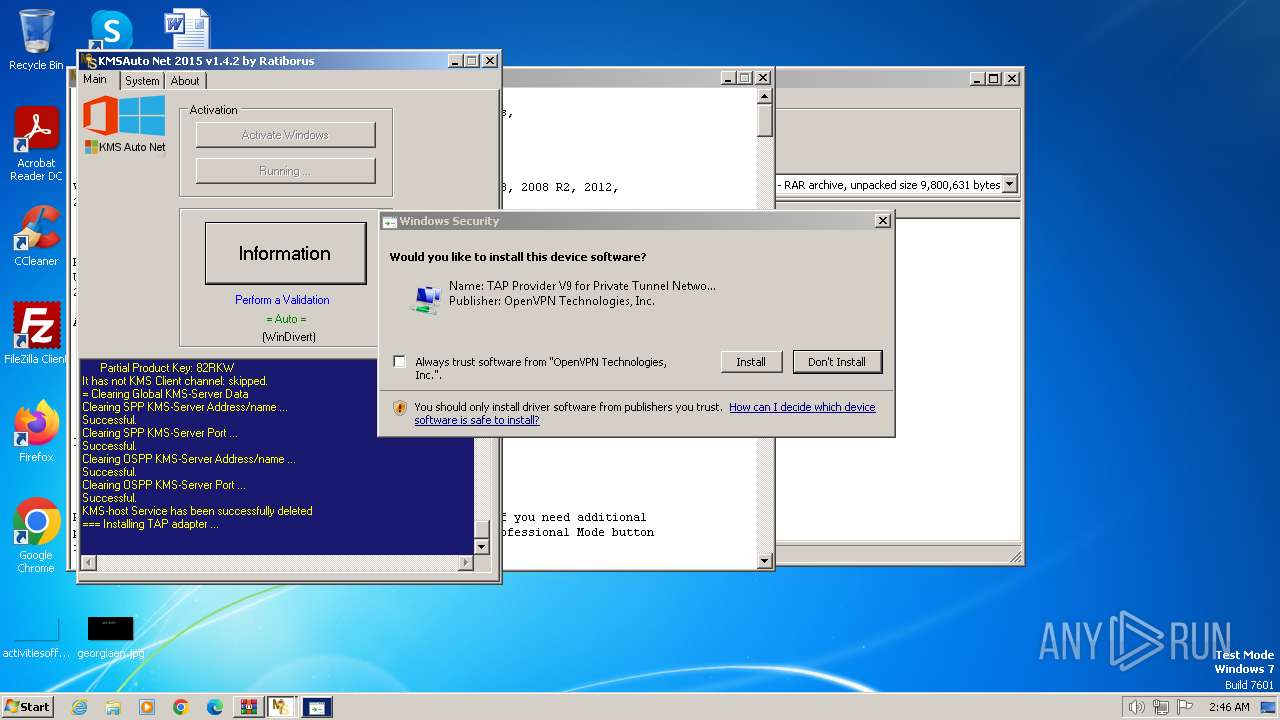
Task: Open the Skype desktop shortcut
Action: (x=110, y=29)
